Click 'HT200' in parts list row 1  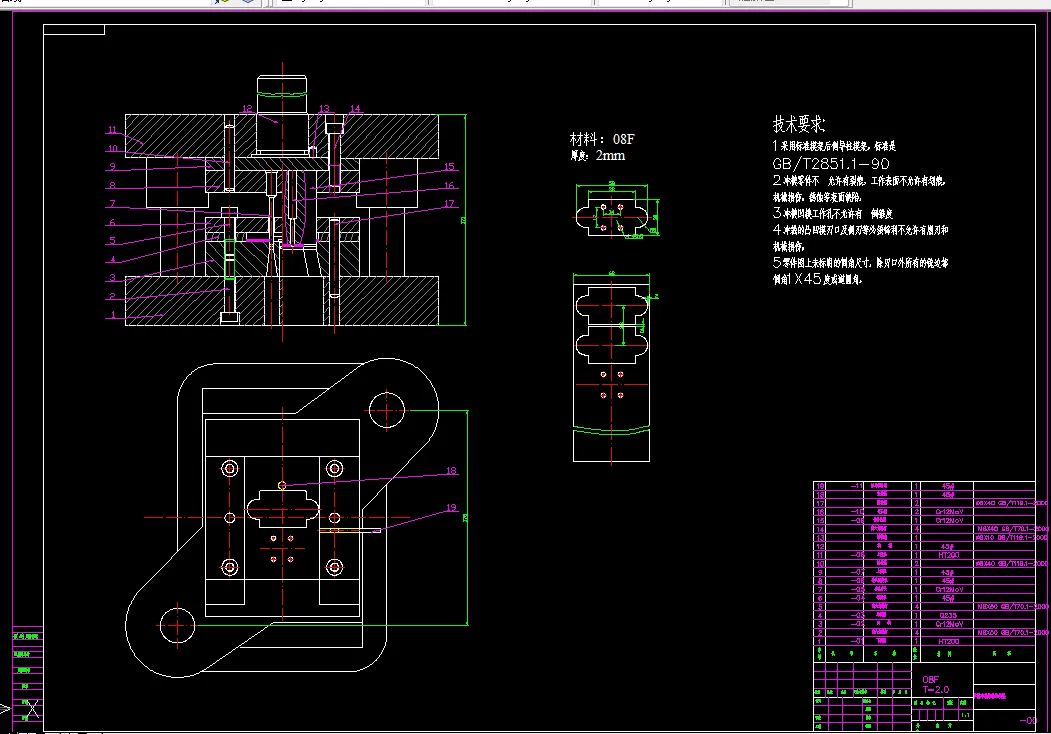[948, 641]
